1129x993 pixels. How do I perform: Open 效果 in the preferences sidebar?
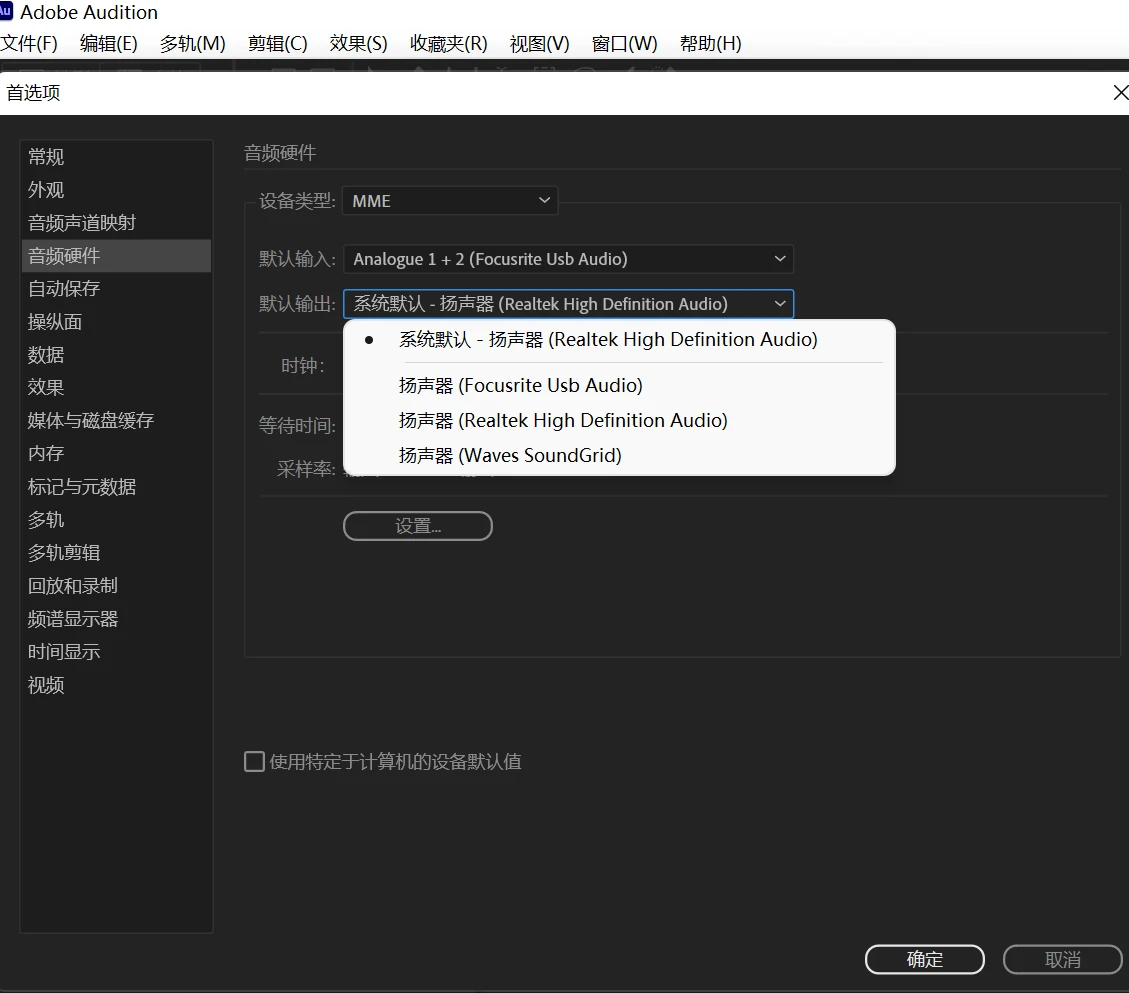click(116, 387)
